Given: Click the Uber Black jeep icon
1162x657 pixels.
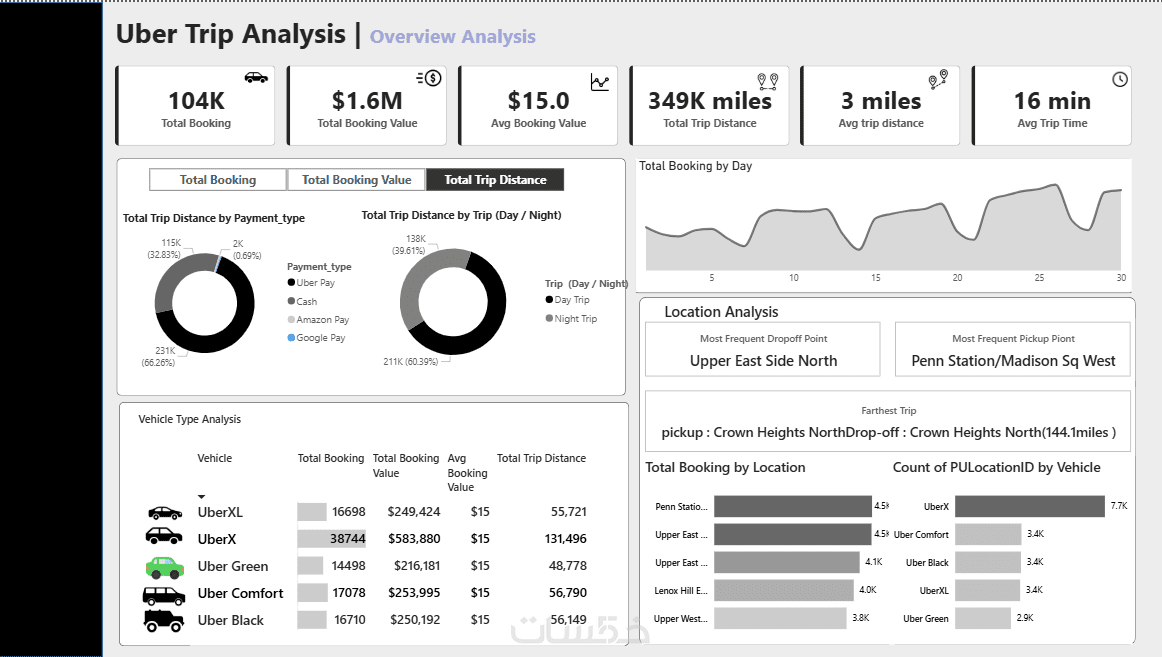Looking at the screenshot, I should tap(164, 621).
